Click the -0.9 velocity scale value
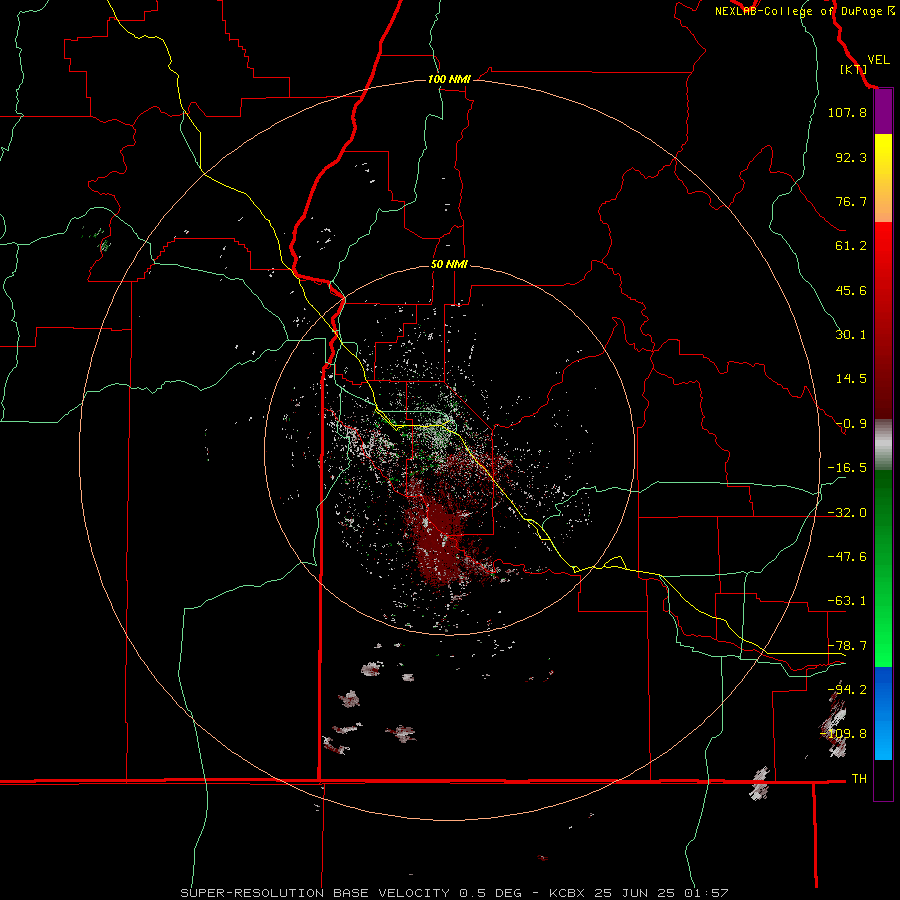900x900 pixels. click(x=851, y=424)
